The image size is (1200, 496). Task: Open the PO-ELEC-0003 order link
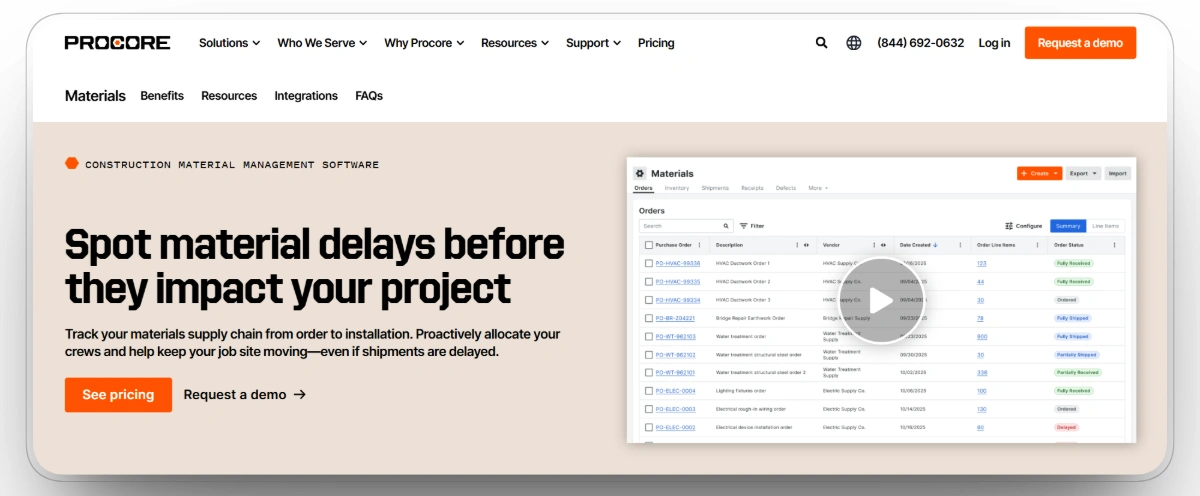(x=675, y=409)
